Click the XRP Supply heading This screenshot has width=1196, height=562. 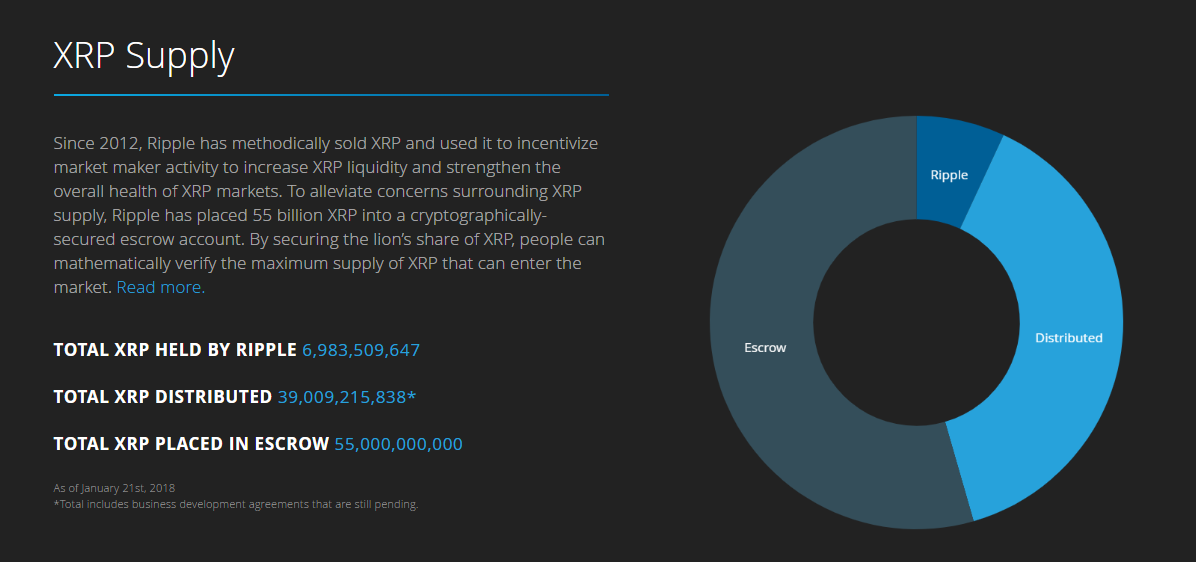[x=143, y=56]
